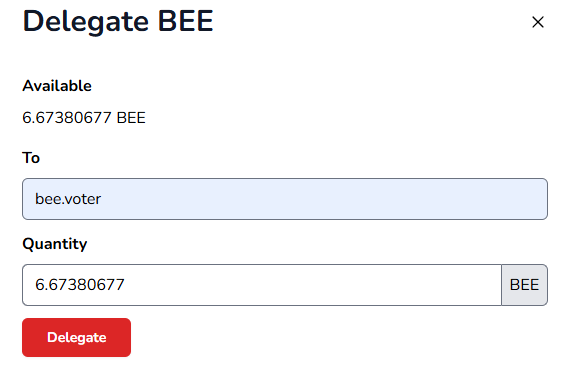The height and width of the screenshot is (379, 570).
Task: Place cursor in bee.voter text
Action: tap(68, 199)
